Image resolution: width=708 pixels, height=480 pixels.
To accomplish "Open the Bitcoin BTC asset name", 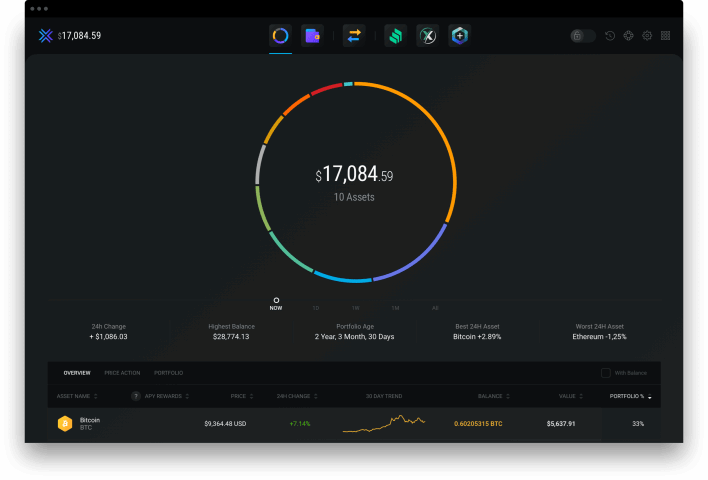I will (90, 424).
